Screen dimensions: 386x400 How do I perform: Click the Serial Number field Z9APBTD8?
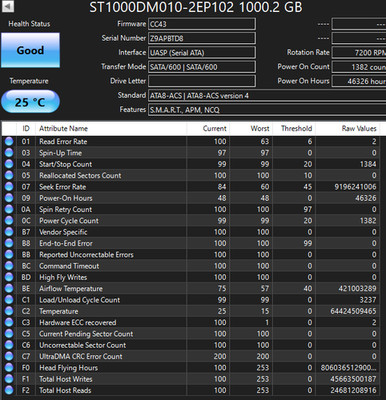pyautogui.click(x=202, y=38)
